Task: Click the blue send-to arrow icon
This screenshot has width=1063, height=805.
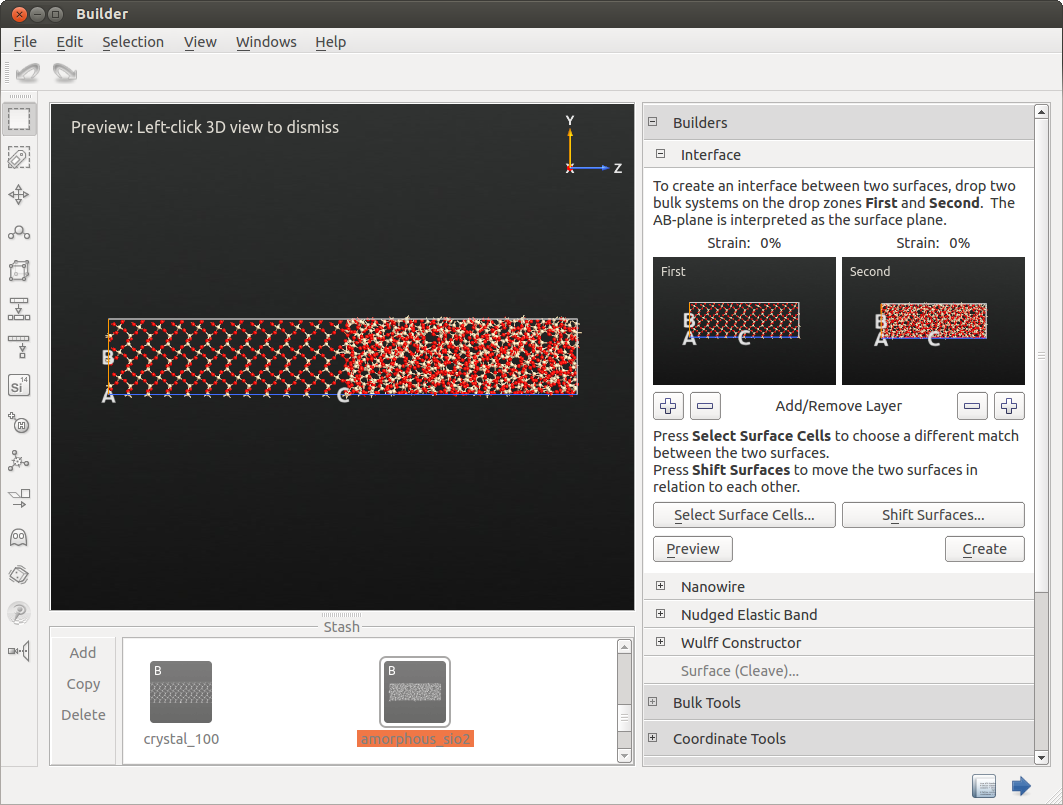Action: click(x=1021, y=786)
